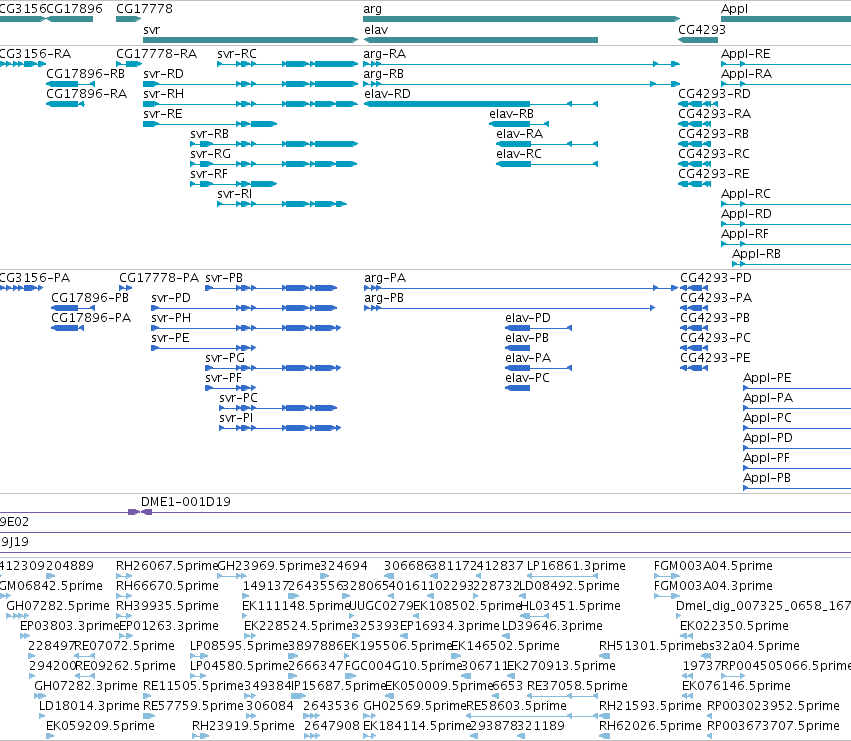Viewport: 851px width, 741px height.
Task: Click EST GH23969.5prime label
Action: [269, 566]
